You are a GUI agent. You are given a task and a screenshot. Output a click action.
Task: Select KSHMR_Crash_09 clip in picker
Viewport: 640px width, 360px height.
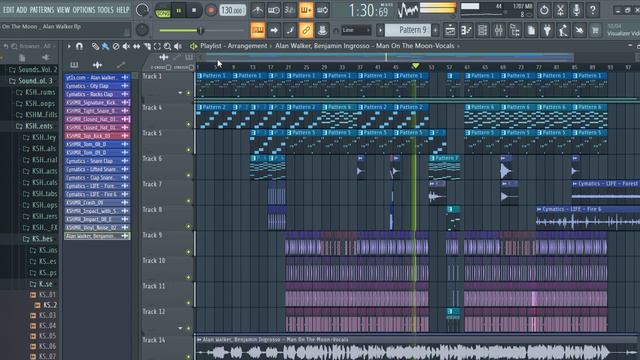click(97, 202)
